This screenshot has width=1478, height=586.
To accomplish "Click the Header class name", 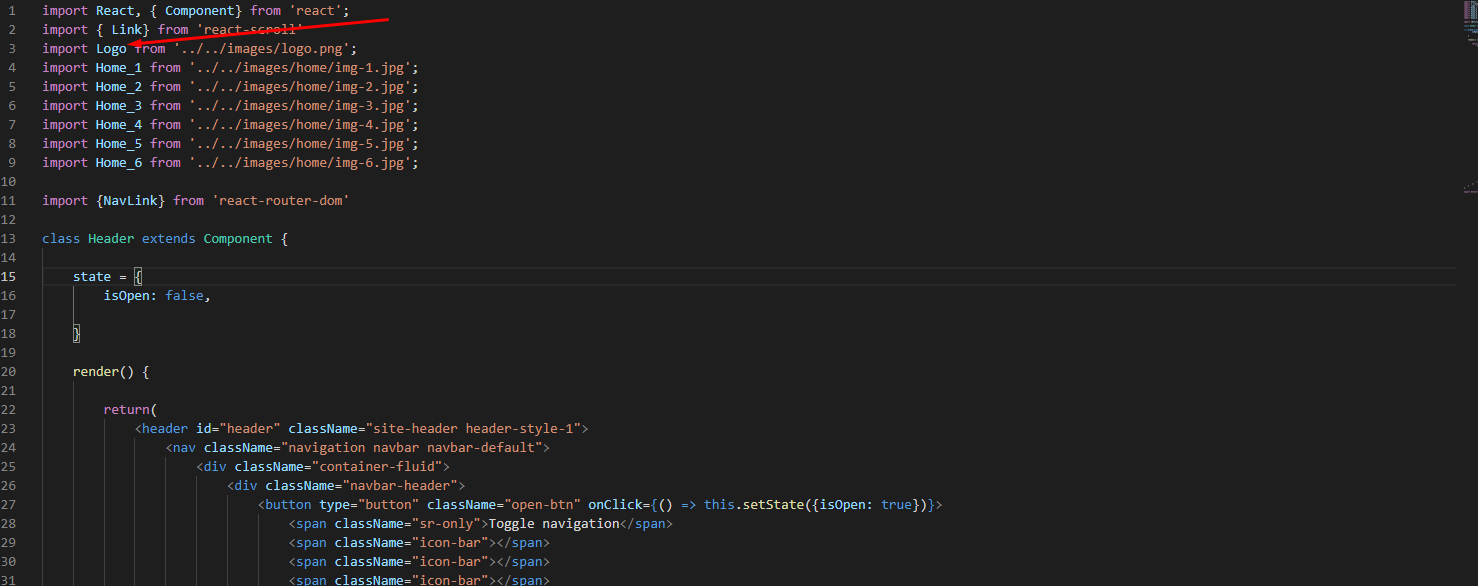I will (x=111, y=239).
